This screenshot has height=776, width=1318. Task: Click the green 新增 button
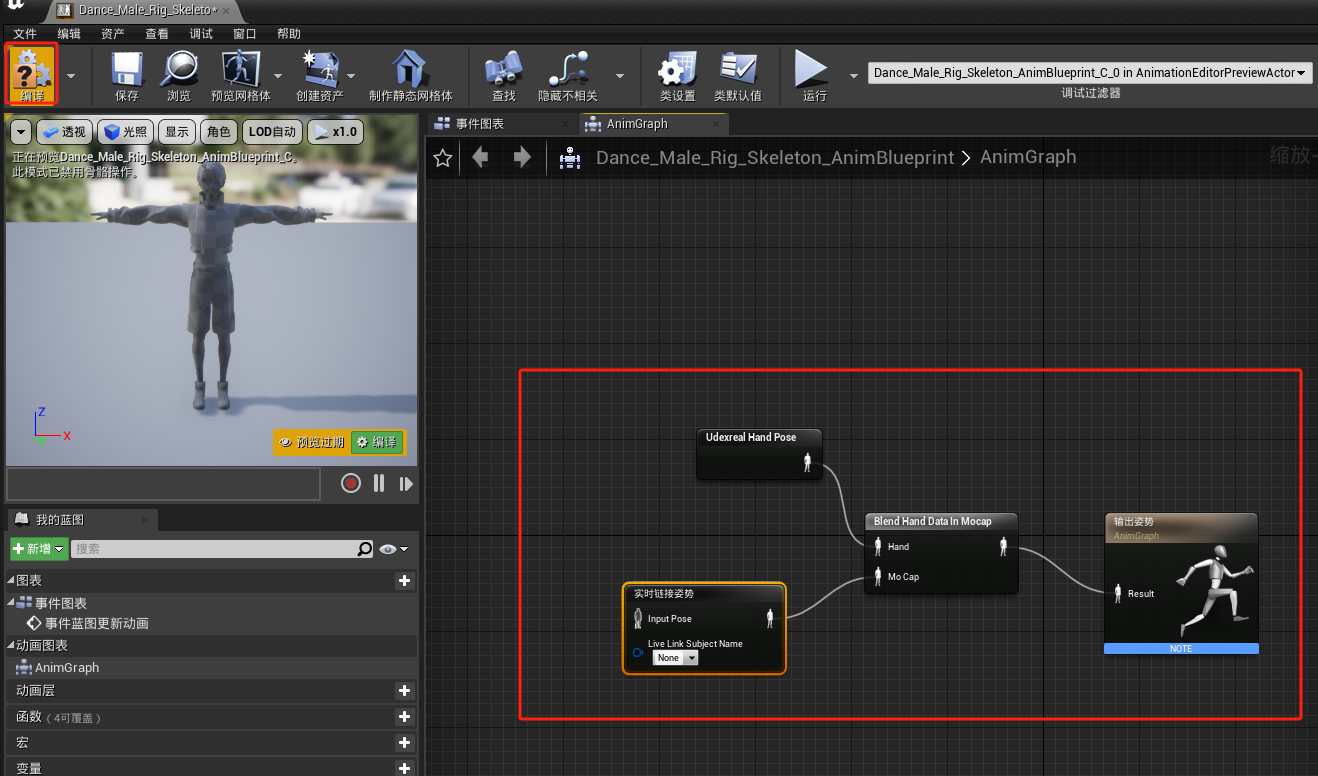38,549
